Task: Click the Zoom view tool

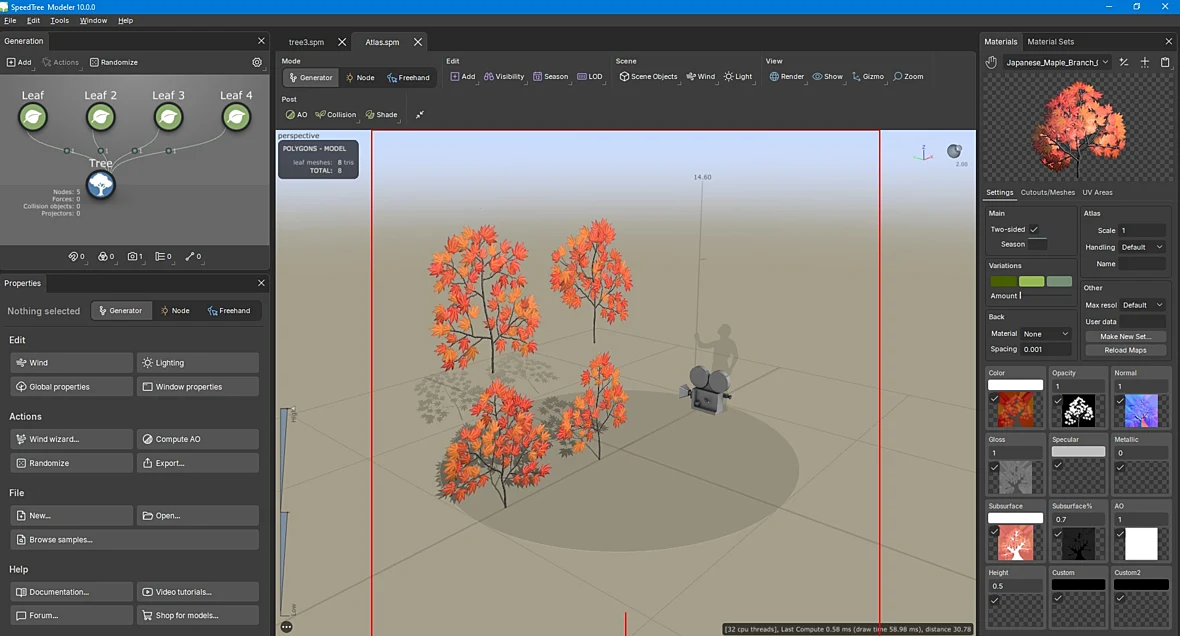Action: pyautogui.click(x=908, y=77)
